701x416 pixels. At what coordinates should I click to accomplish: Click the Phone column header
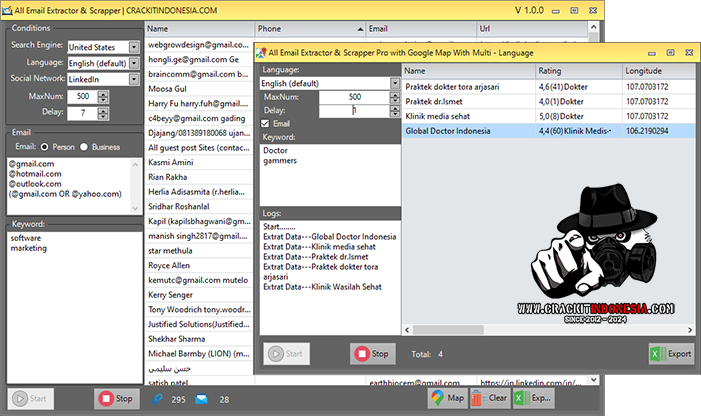coord(307,29)
